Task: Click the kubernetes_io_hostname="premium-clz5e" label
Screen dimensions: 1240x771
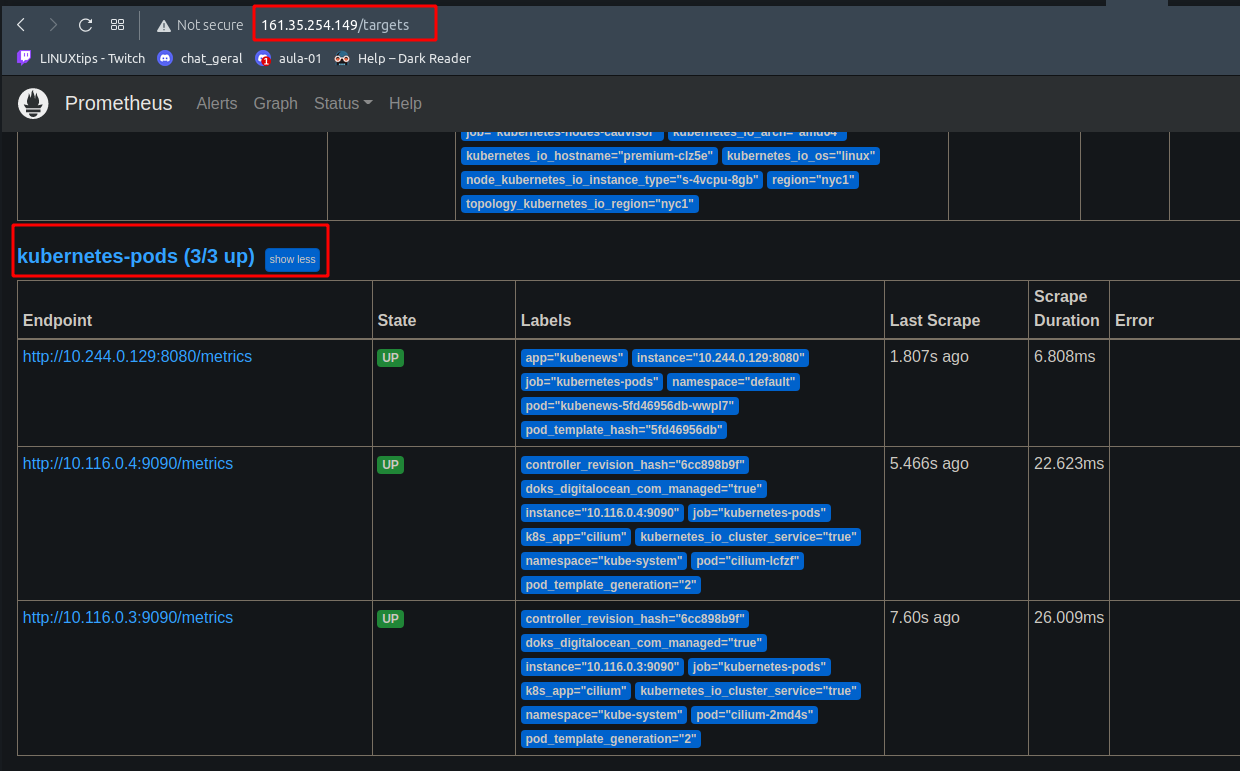Action: pos(589,156)
